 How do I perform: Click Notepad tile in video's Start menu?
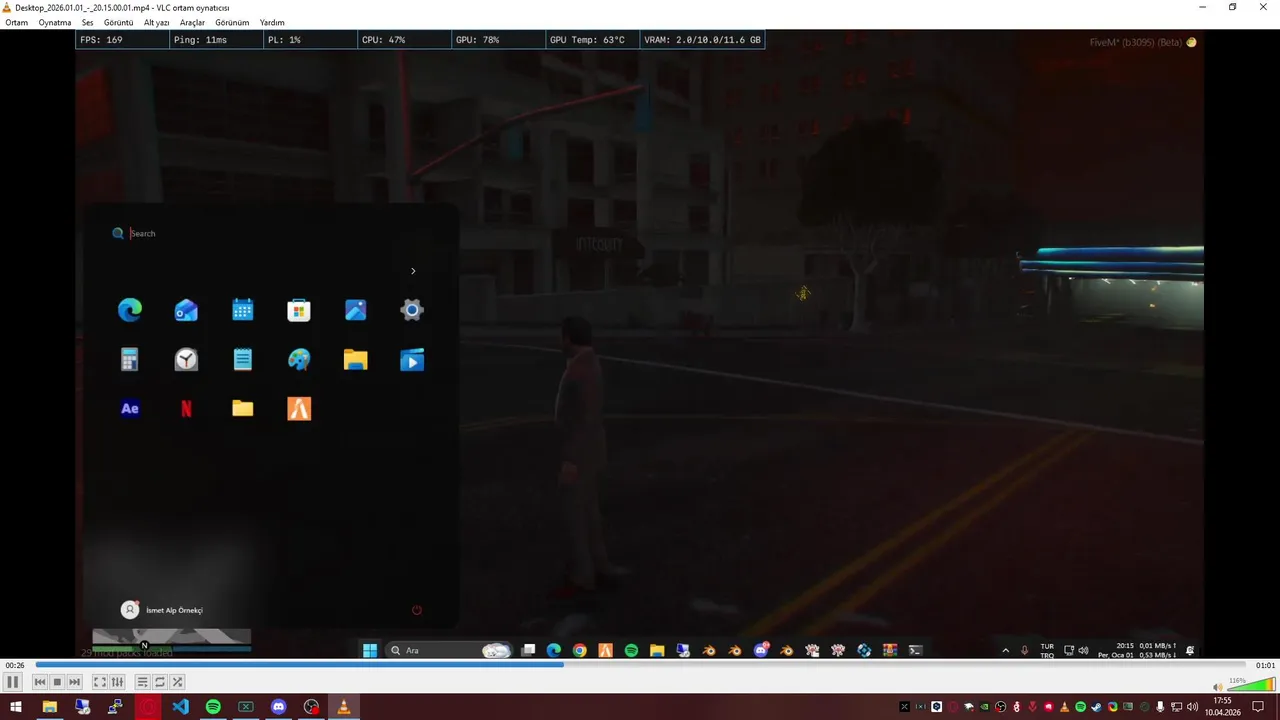(243, 359)
